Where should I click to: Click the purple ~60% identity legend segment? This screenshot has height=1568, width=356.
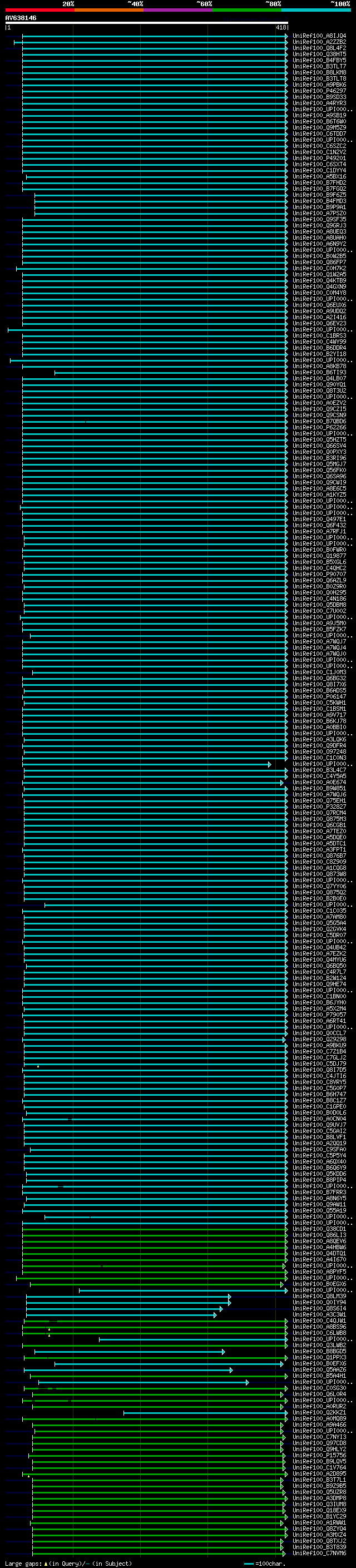tap(177, 10)
